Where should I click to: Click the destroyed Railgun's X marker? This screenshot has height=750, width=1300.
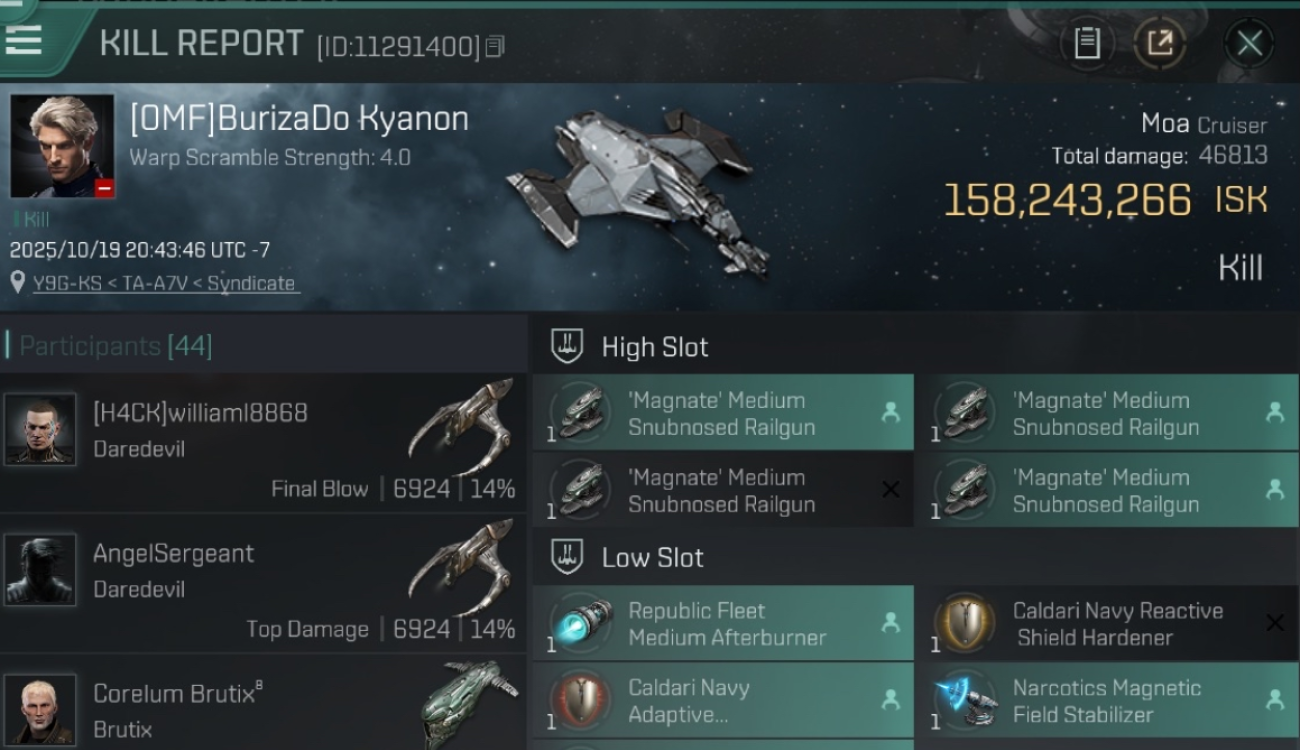pyautogui.click(x=890, y=489)
